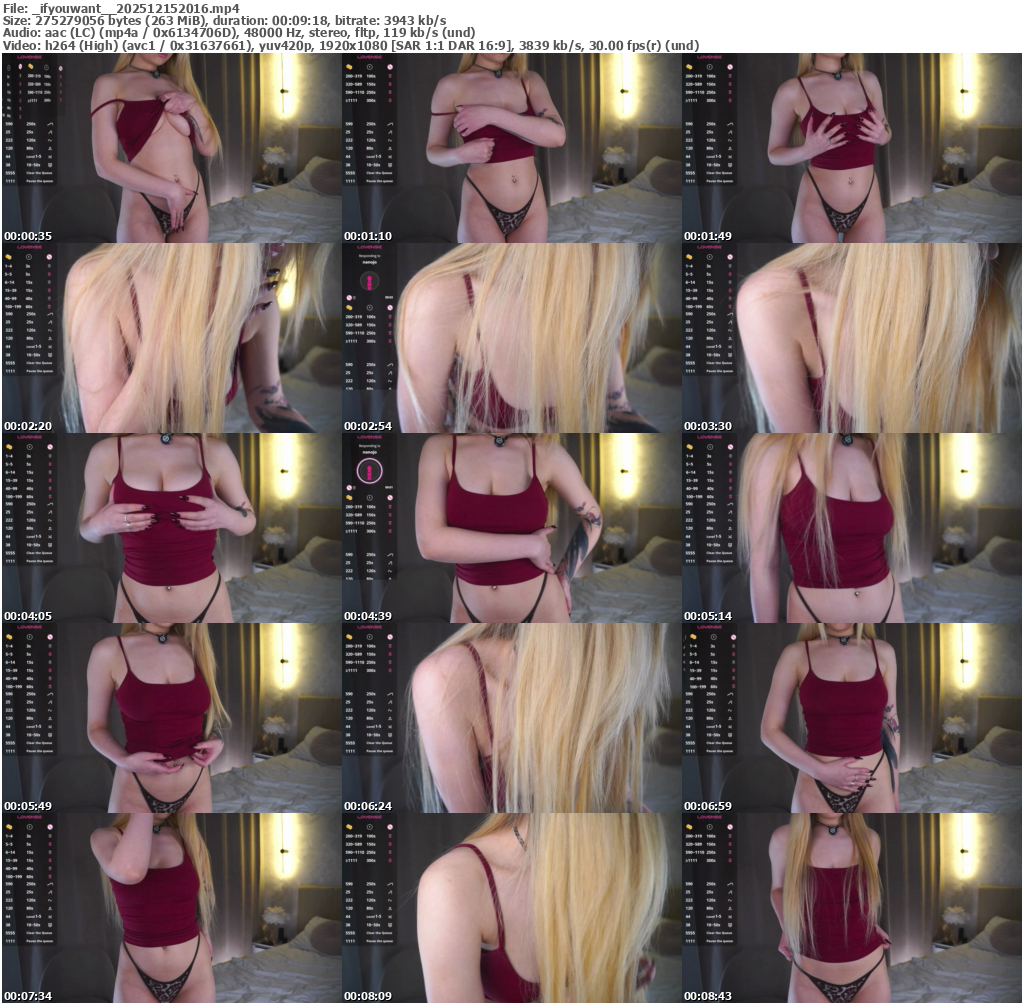This screenshot has width=1024, height=1003.
Task: Open the frame thumbnail stamped 00:03:30
Action: (852, 338)
